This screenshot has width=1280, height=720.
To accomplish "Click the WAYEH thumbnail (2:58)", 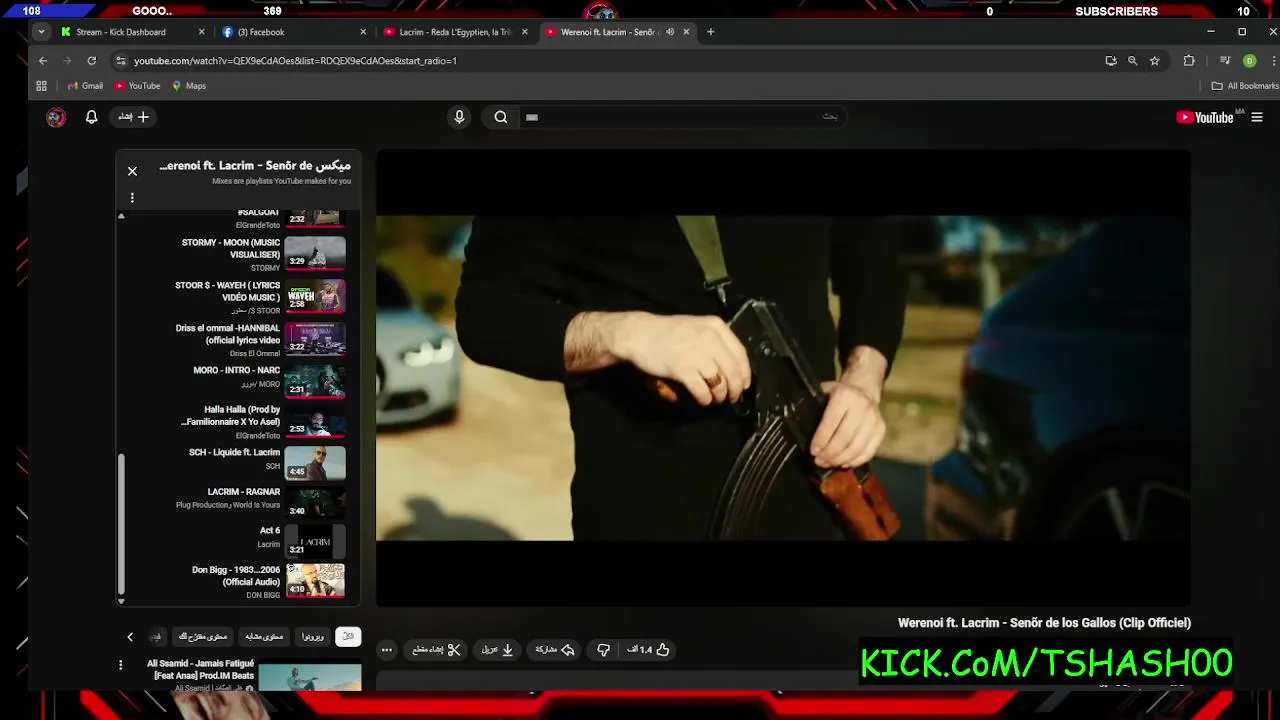I will pyautogui.click(x=315, y=296).
